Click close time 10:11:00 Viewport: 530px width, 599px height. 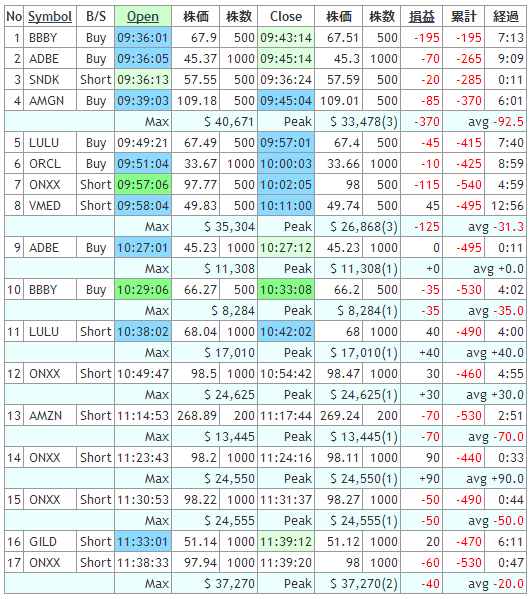coord(286,206)
